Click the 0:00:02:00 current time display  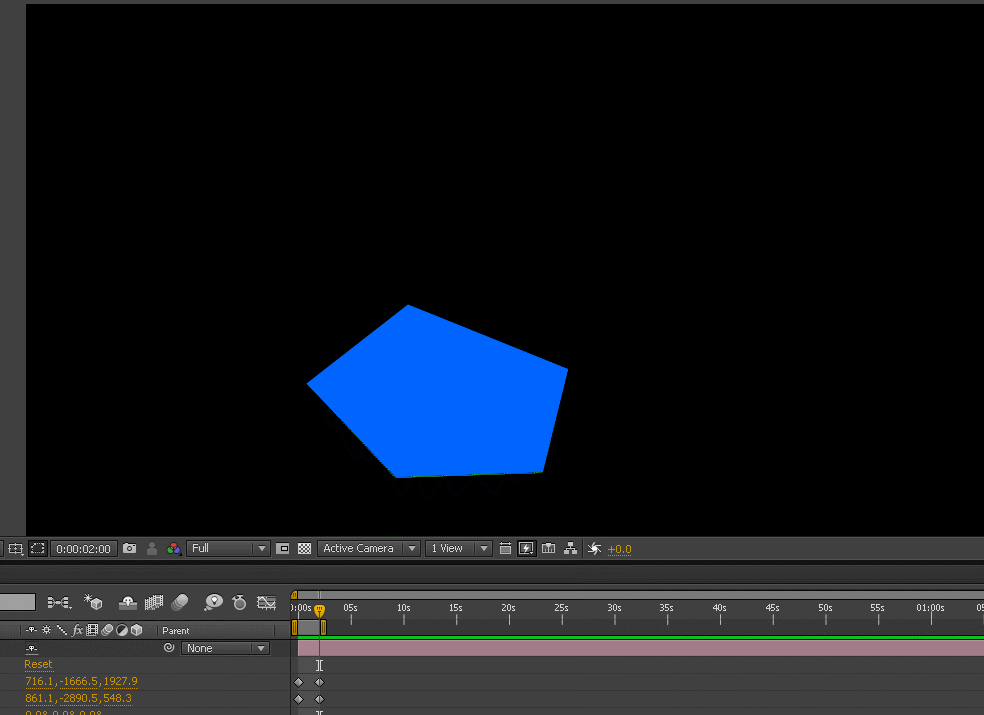point(83,549)
